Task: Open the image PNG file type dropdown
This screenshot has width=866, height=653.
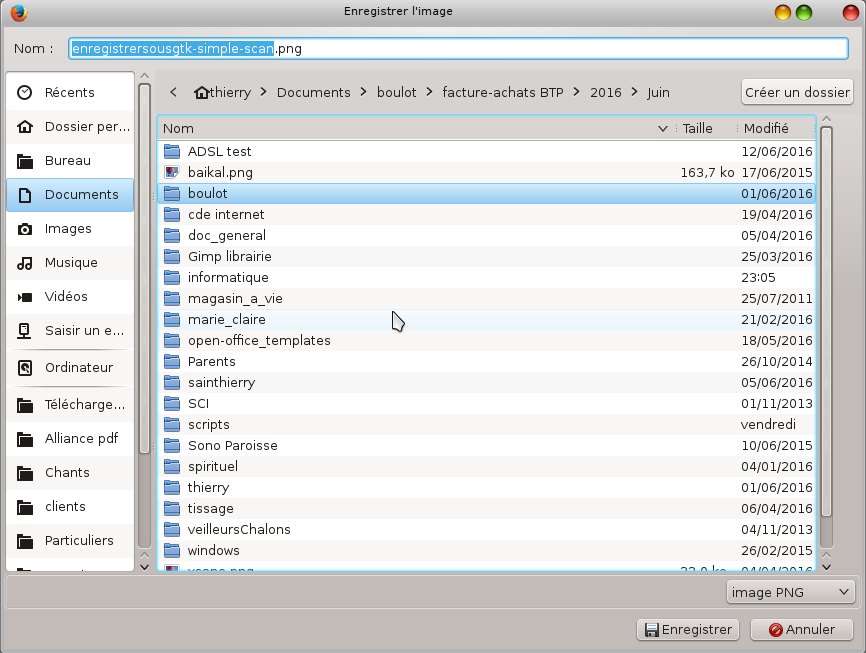Action: pyautogui.click(x=790, y=592)
